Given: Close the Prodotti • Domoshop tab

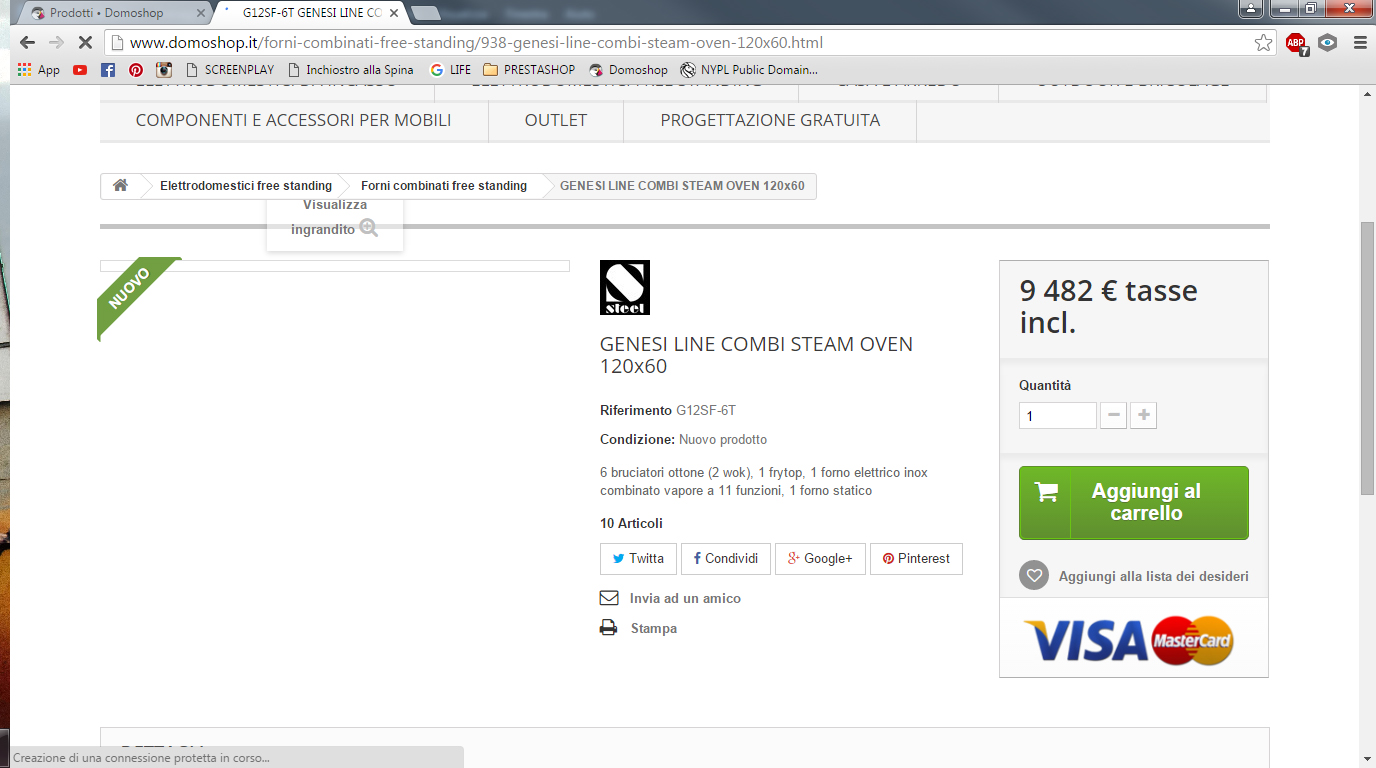Looking at the screenshot, I should coord(200,14).
